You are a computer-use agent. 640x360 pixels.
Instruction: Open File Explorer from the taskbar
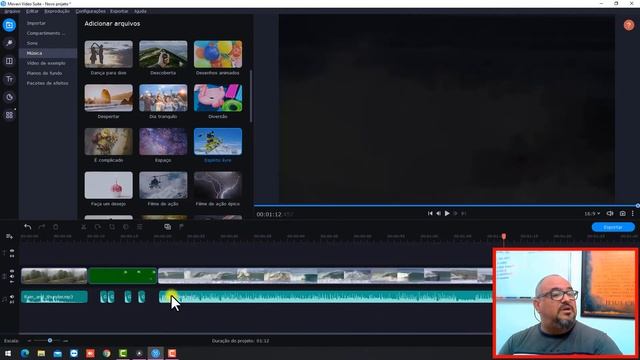(41, 353)
